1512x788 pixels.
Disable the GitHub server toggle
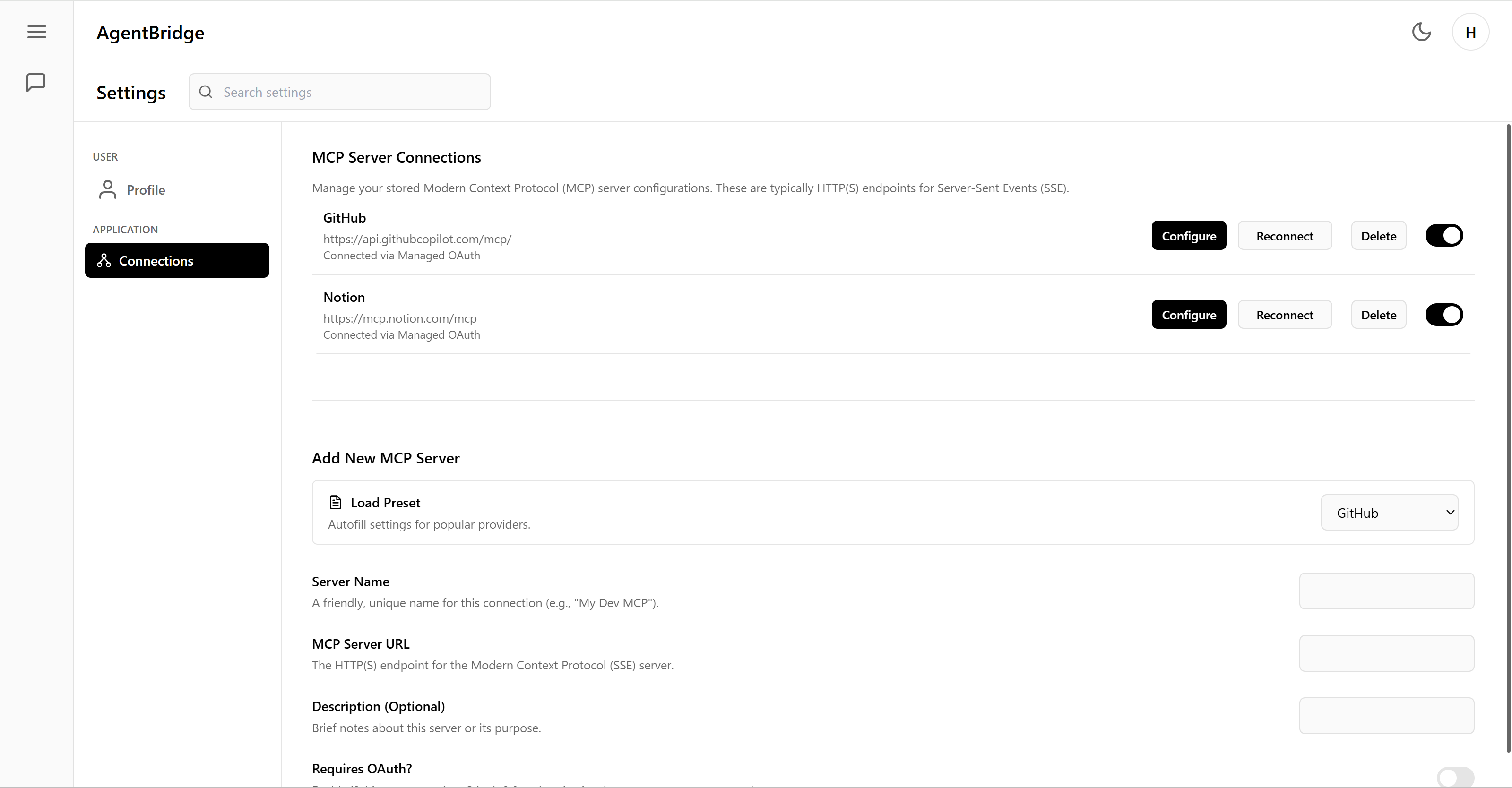point(1444,235)
